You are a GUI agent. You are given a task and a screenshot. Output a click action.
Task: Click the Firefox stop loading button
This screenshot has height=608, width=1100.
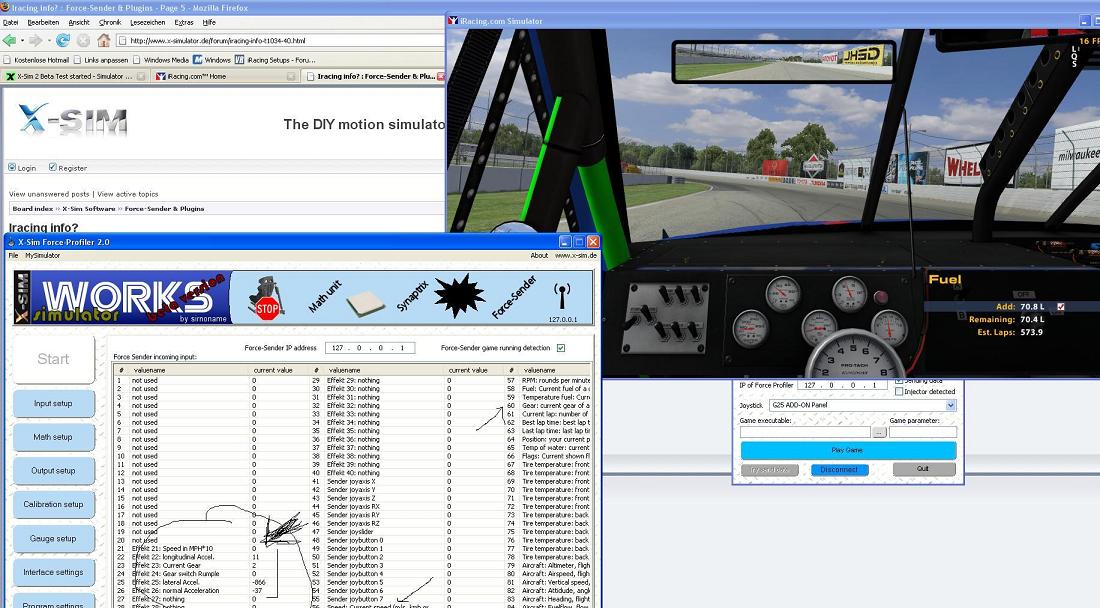pos(83,41)
